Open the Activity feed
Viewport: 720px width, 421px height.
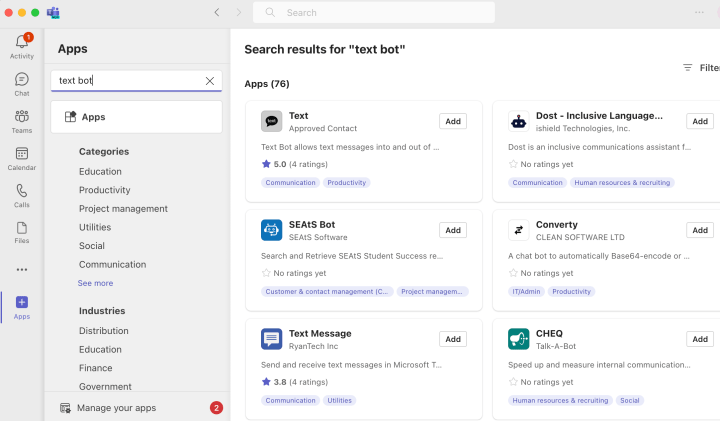22,46
